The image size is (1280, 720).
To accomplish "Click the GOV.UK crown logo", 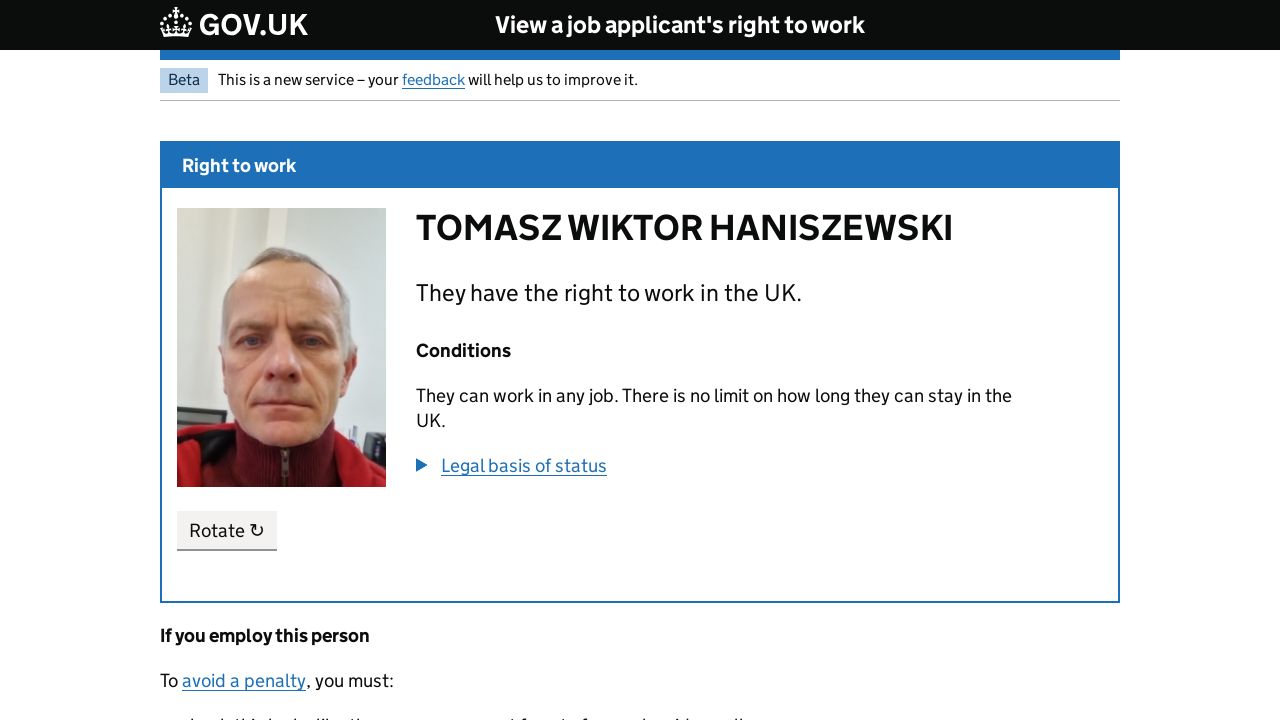I will click(x=176, y=23).
